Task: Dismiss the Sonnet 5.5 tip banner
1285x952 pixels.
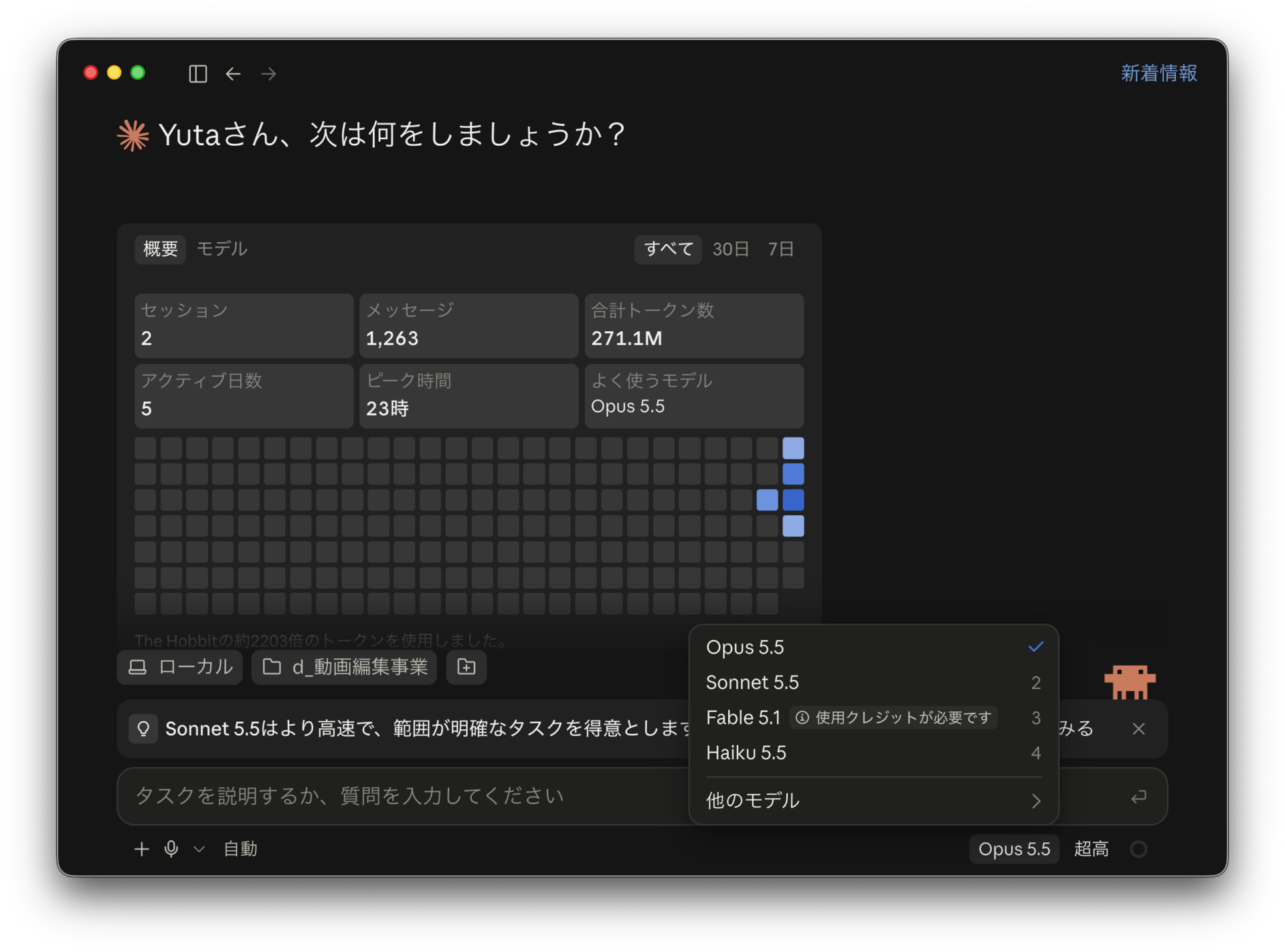Action: [x=1138, y=729]
